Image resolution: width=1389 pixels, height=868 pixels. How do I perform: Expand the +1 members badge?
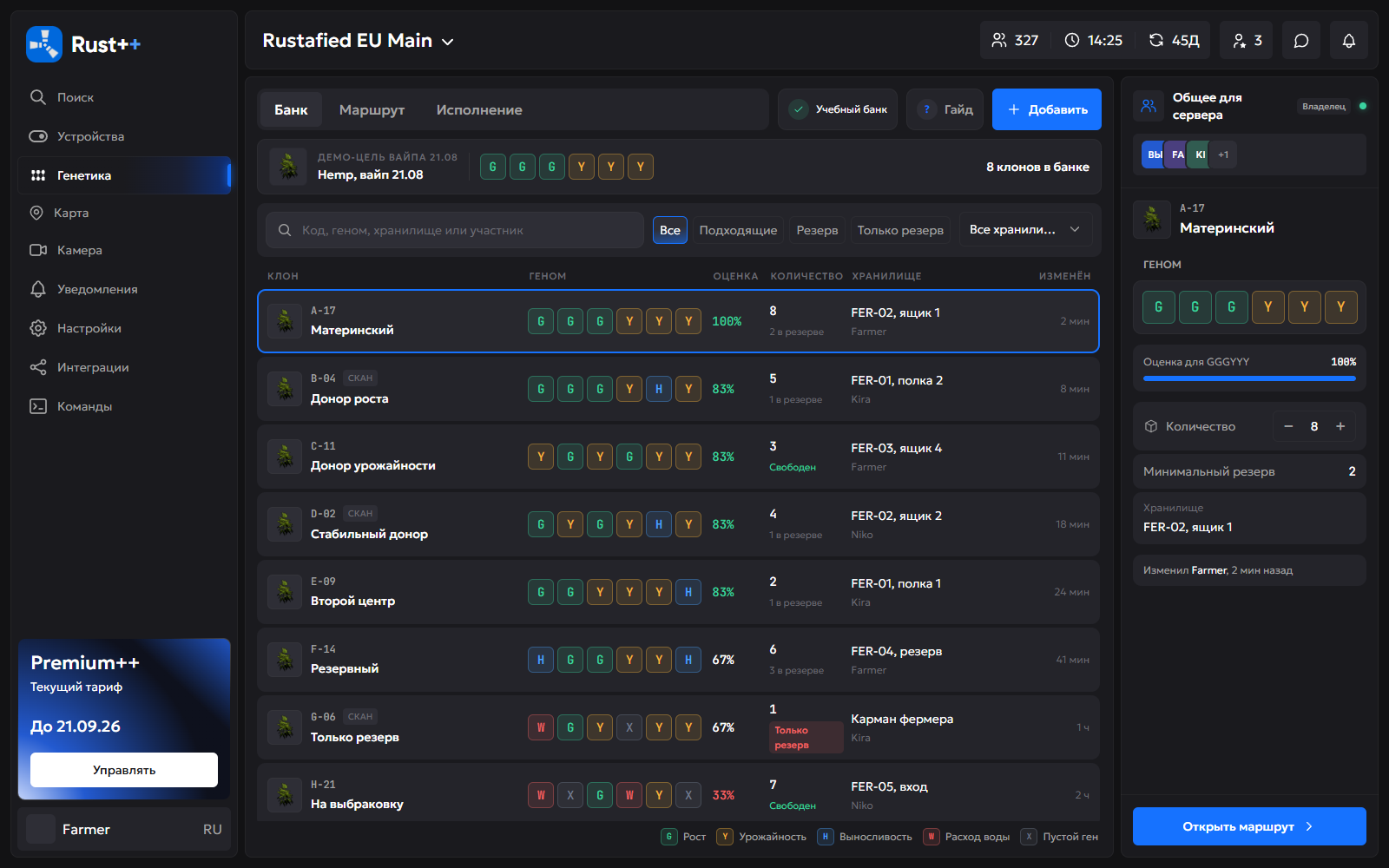click(1223, 155)
